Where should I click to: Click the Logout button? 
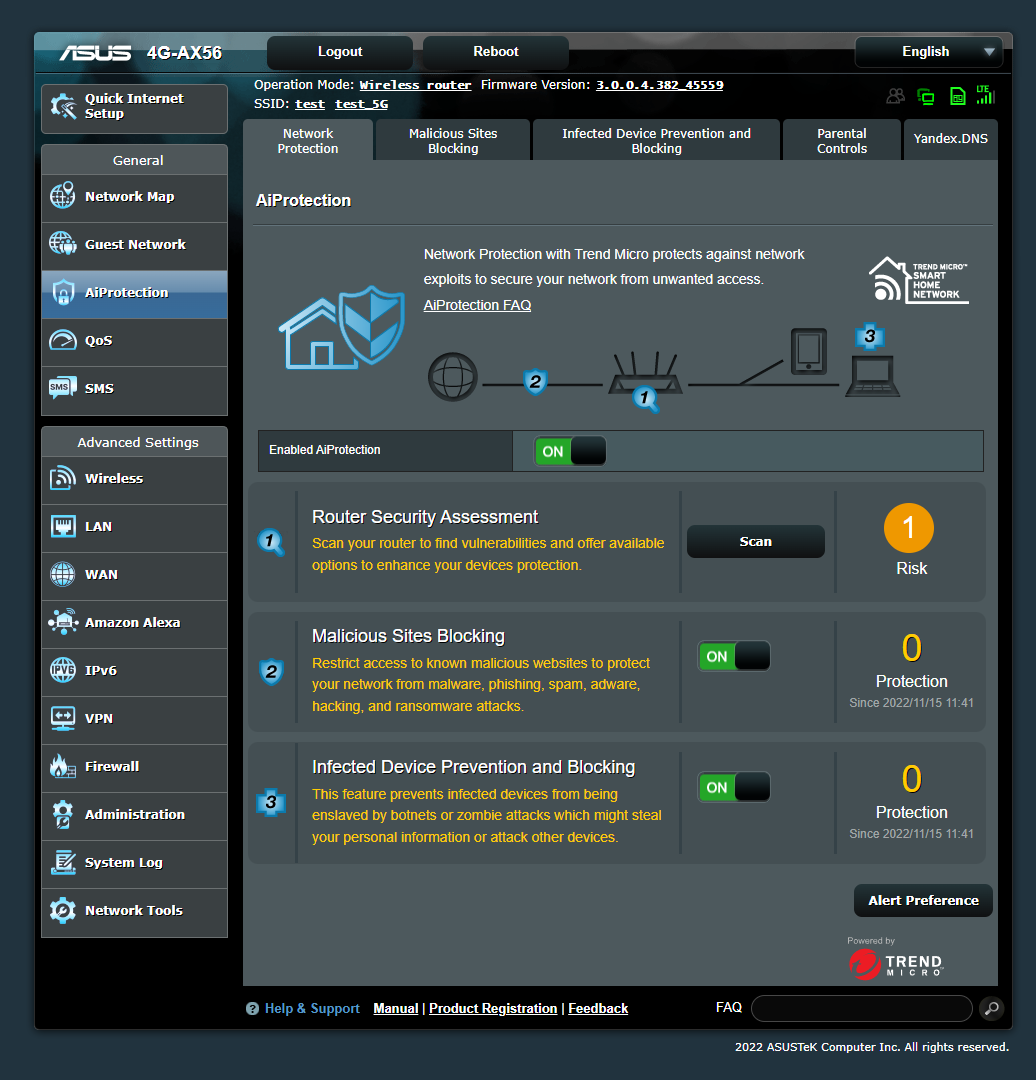[x=340, y=52]
